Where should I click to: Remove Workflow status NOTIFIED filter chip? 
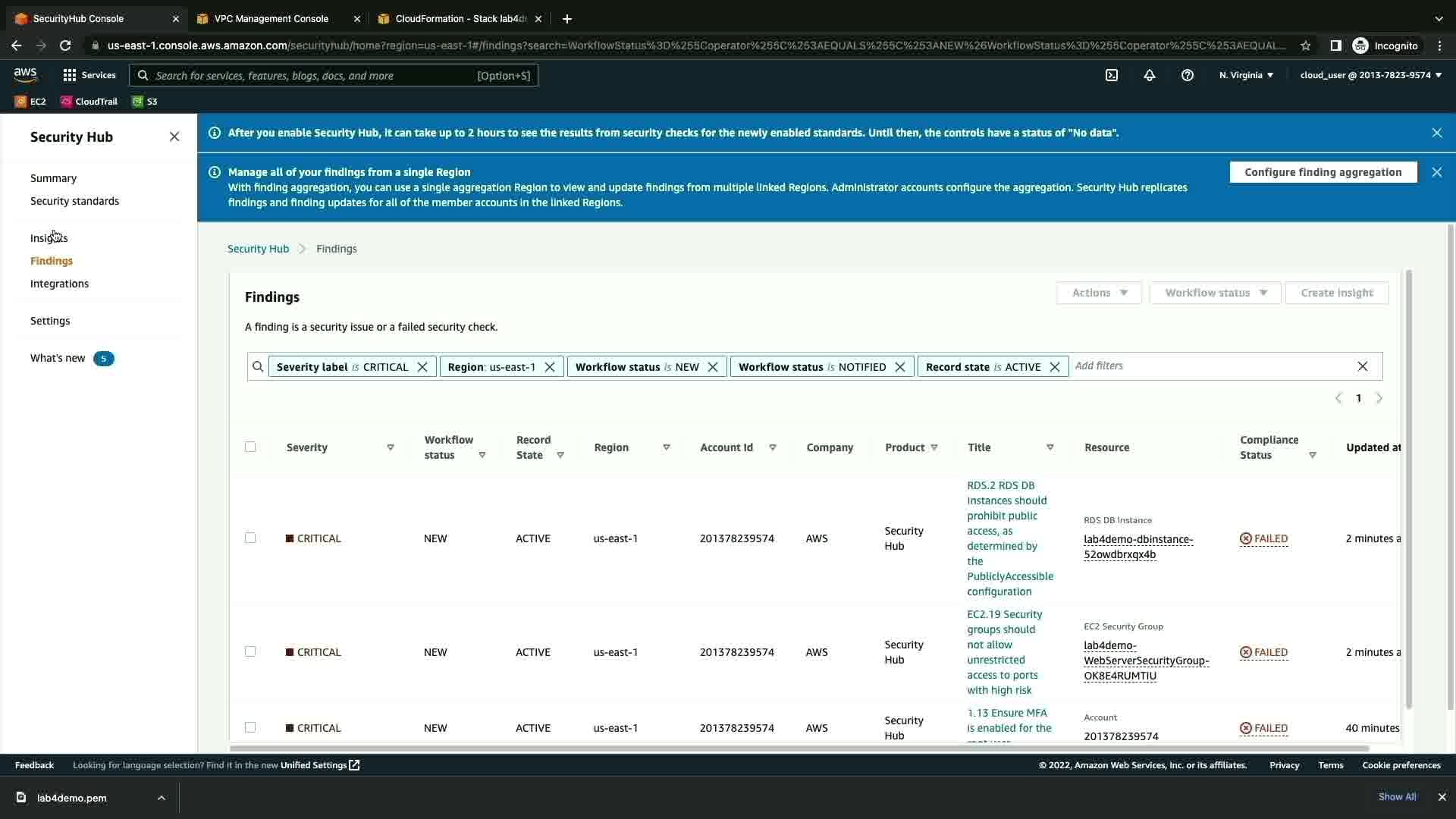[x=900, y=367]
